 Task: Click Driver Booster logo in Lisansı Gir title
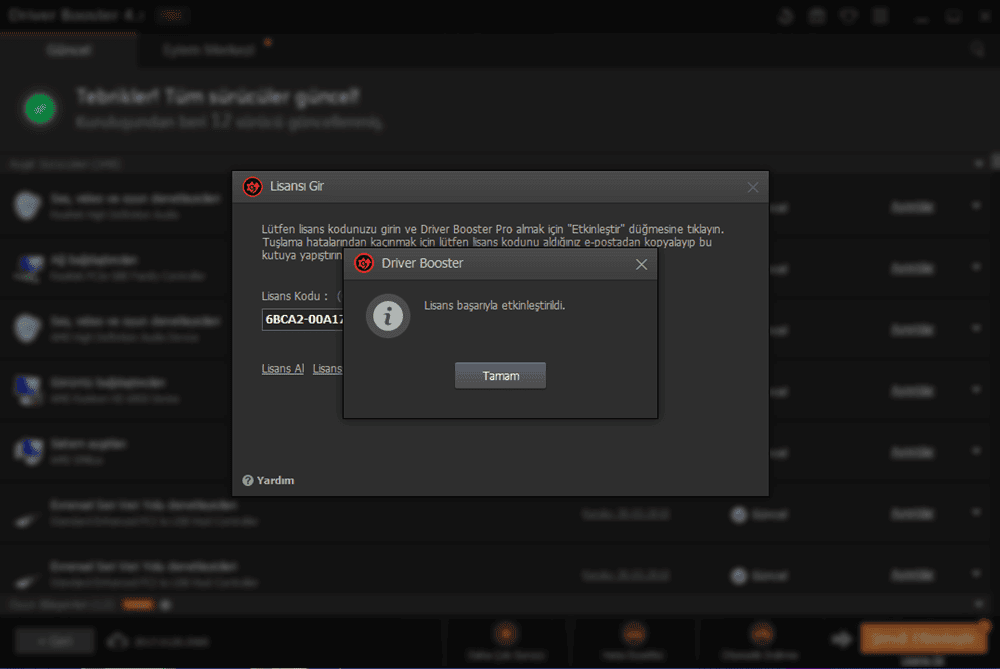[x=253, y=187]
